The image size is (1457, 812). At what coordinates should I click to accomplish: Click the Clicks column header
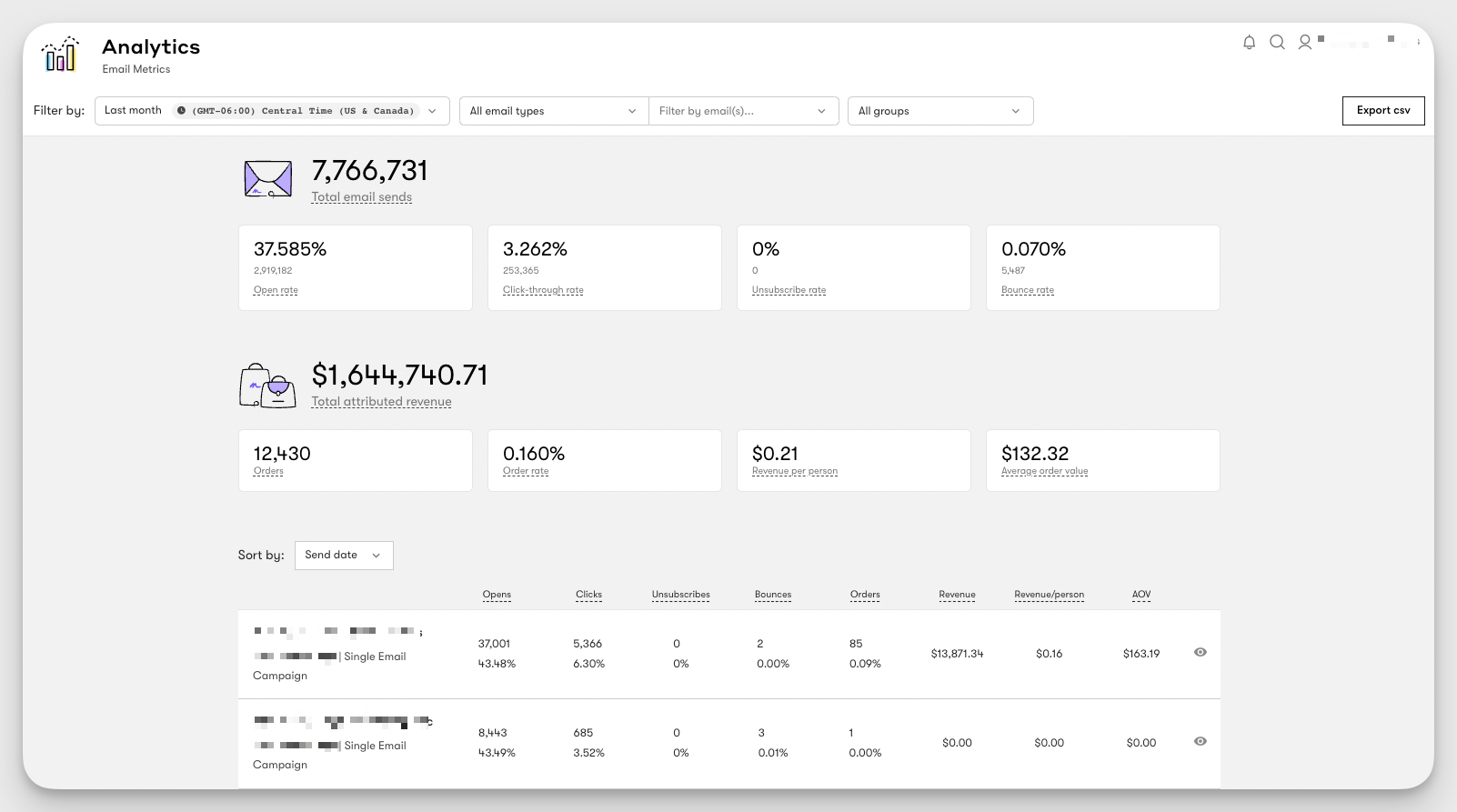point(588,595)
